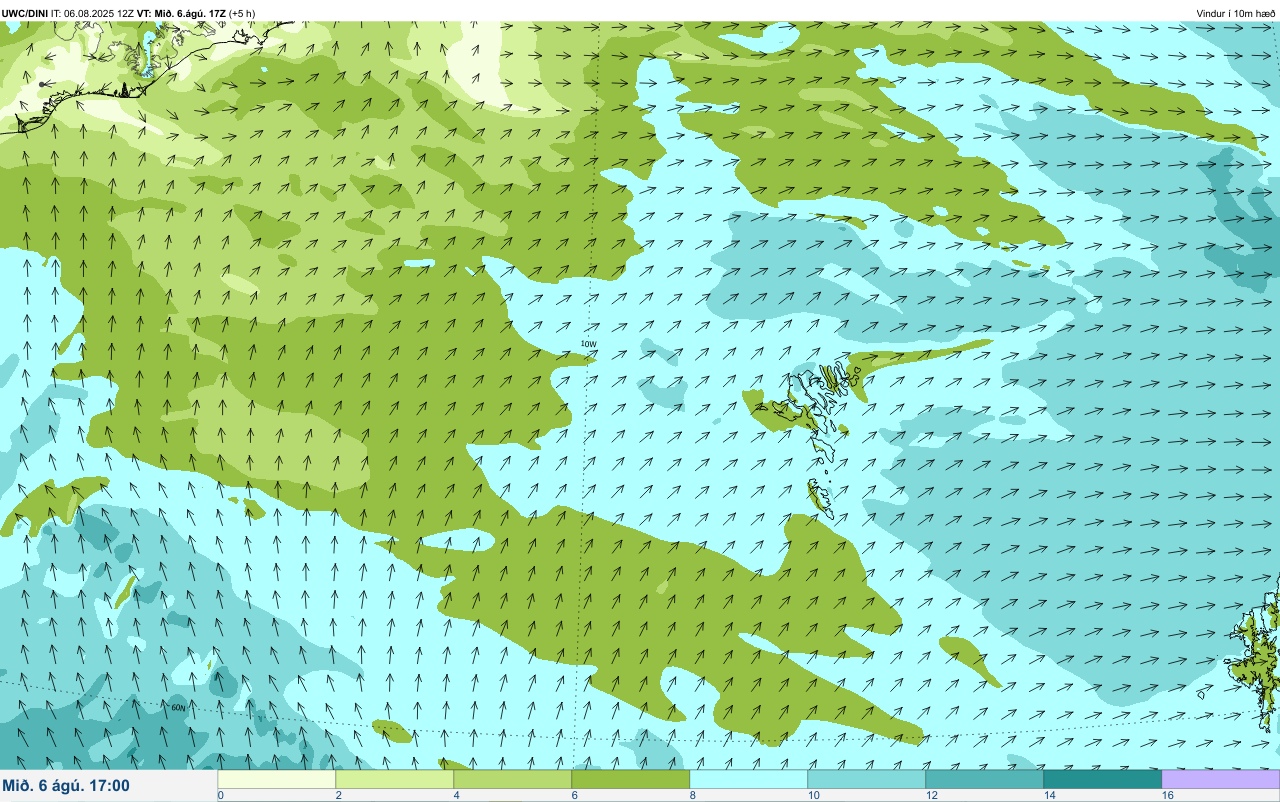
Task: Click the '(+5 h)' forecast offset text
Action: 241,13
